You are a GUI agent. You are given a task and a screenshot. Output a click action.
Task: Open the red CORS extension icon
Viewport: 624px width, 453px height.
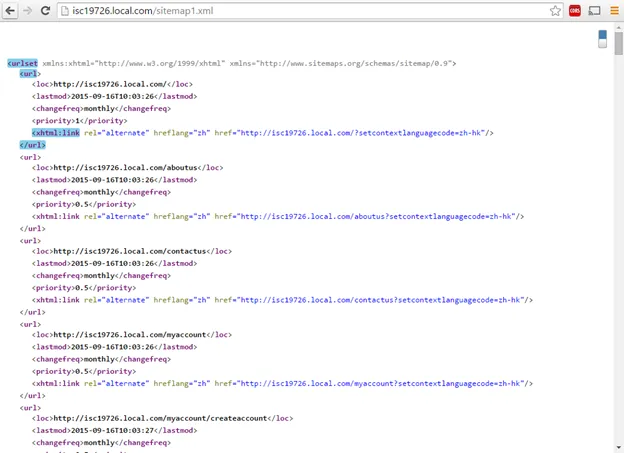click(x=575, y=11)
